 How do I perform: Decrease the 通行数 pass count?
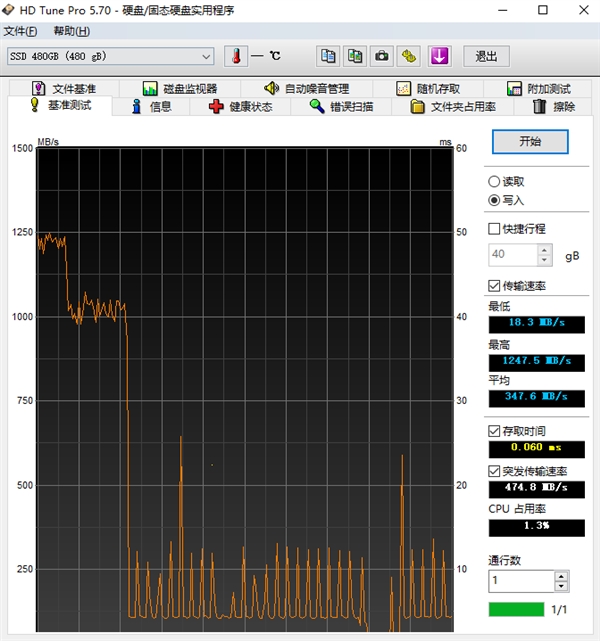pos(561,587)
